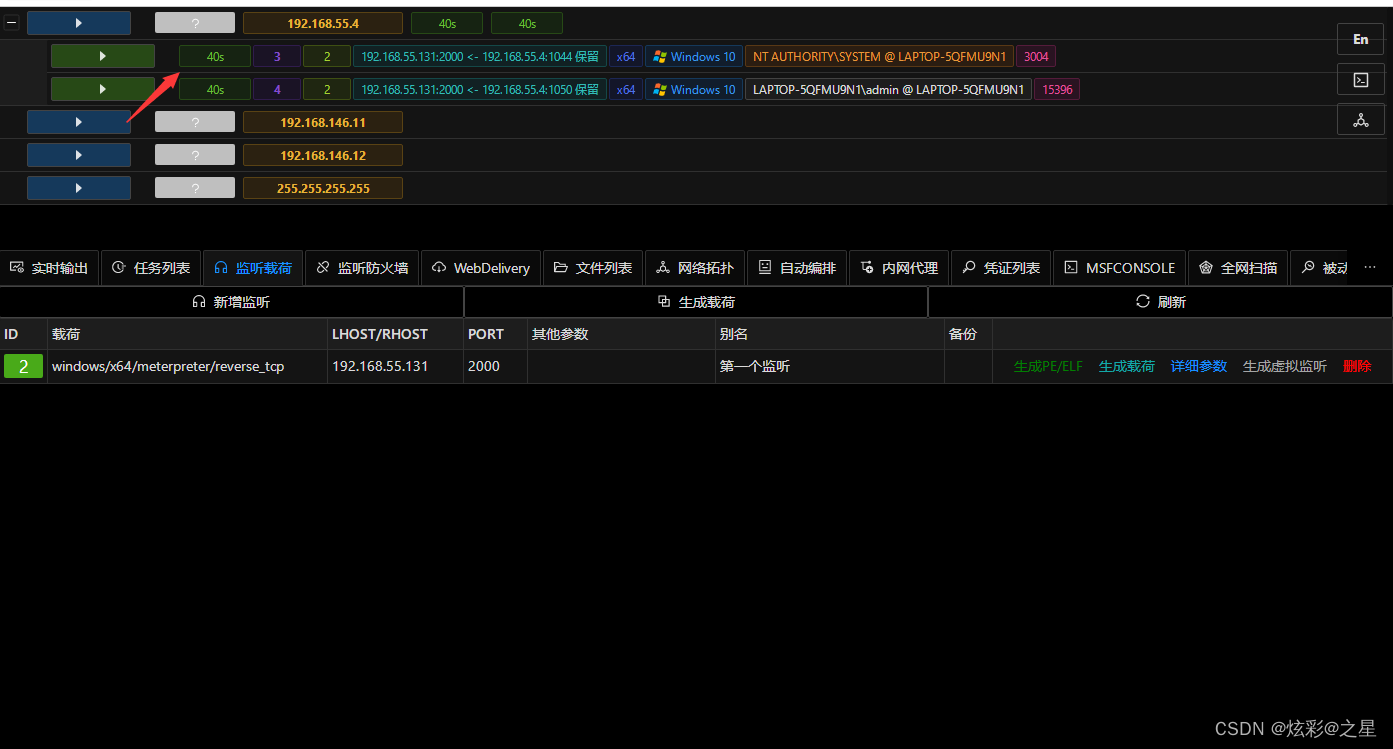The width and height of the screenshot is (1393, 749).
Task: Click the PID tag 15396
Action: 1057,89
